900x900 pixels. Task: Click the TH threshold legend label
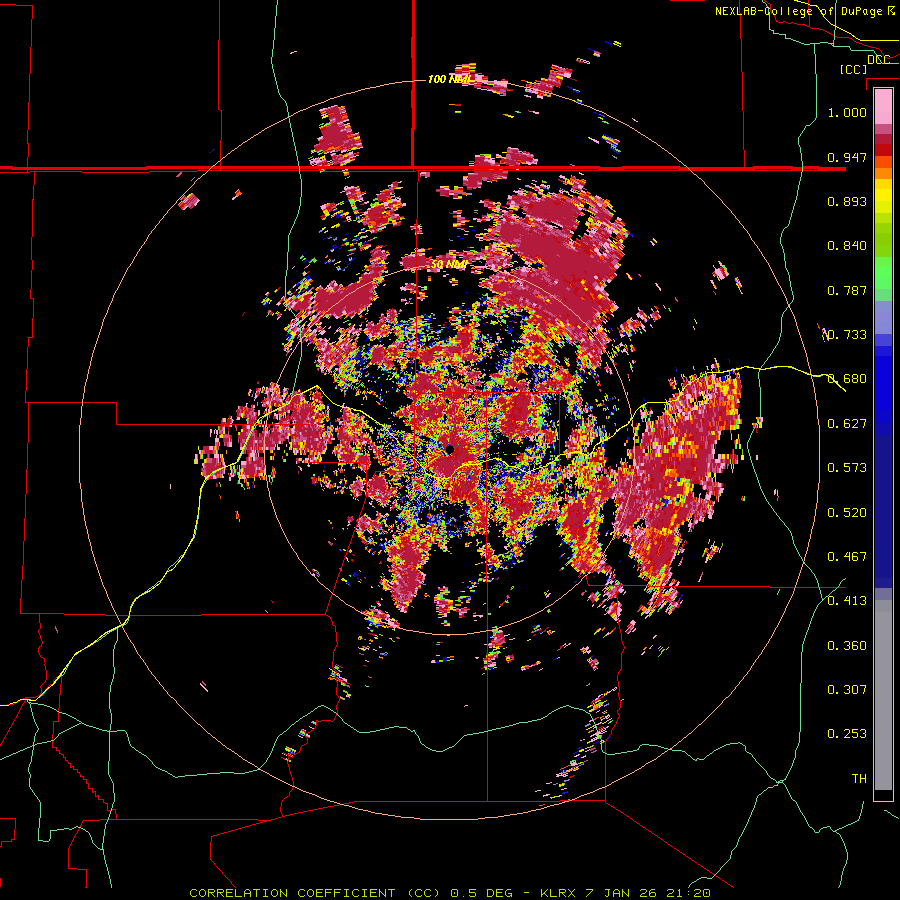click(859, 779)
